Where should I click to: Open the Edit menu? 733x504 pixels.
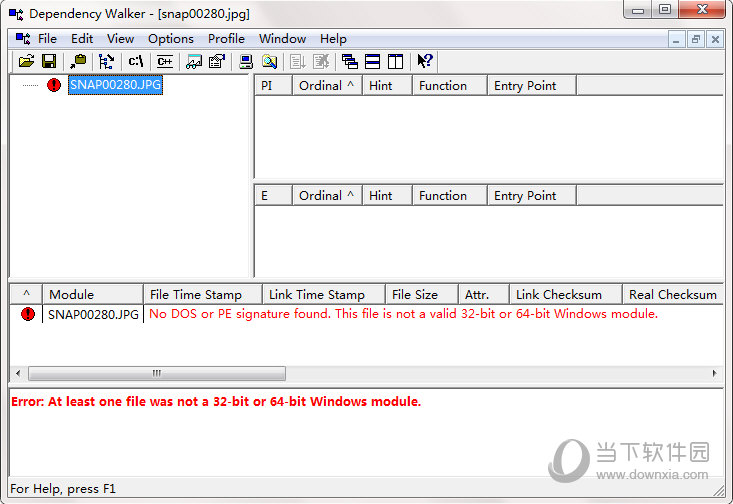(82, 39)
